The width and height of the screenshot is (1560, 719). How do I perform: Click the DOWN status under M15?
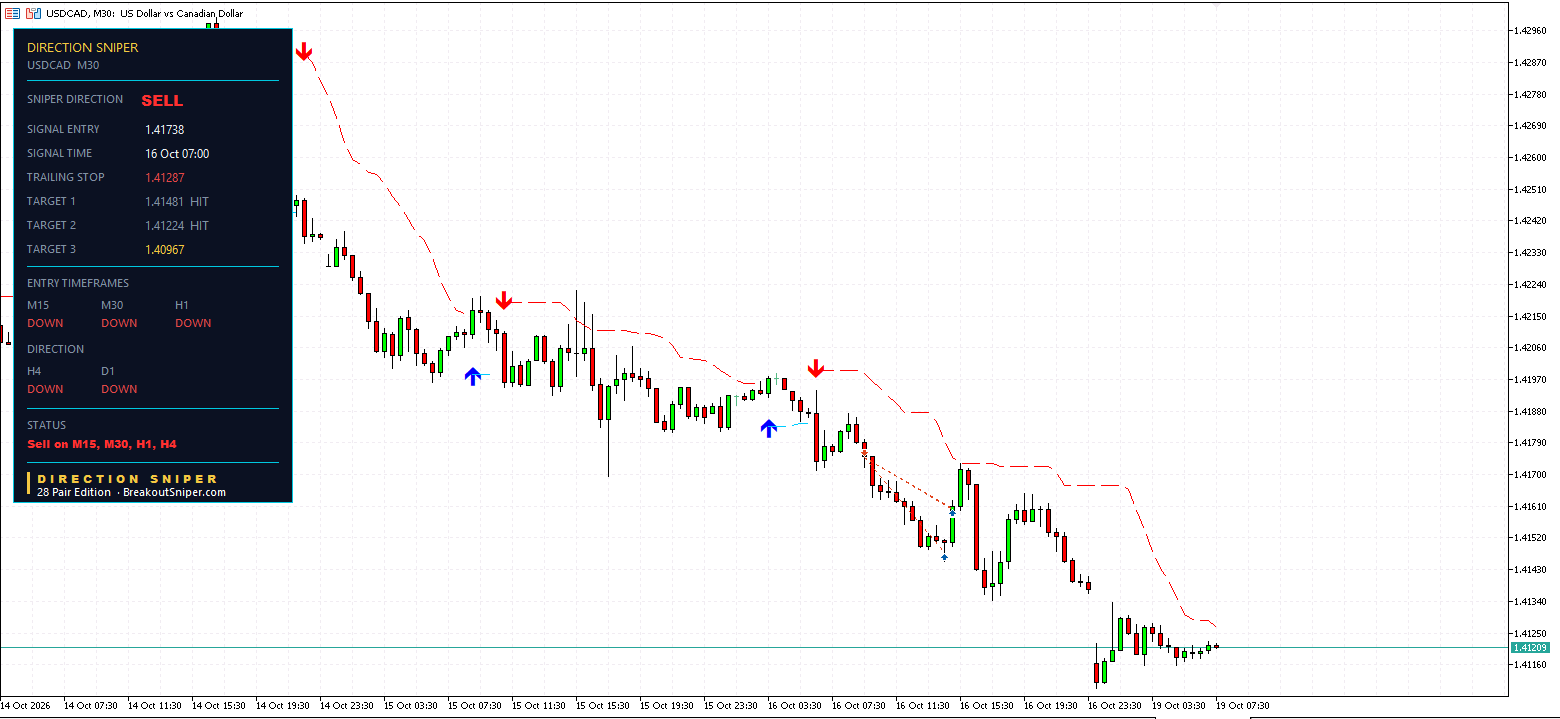click(x=45, y=323)
